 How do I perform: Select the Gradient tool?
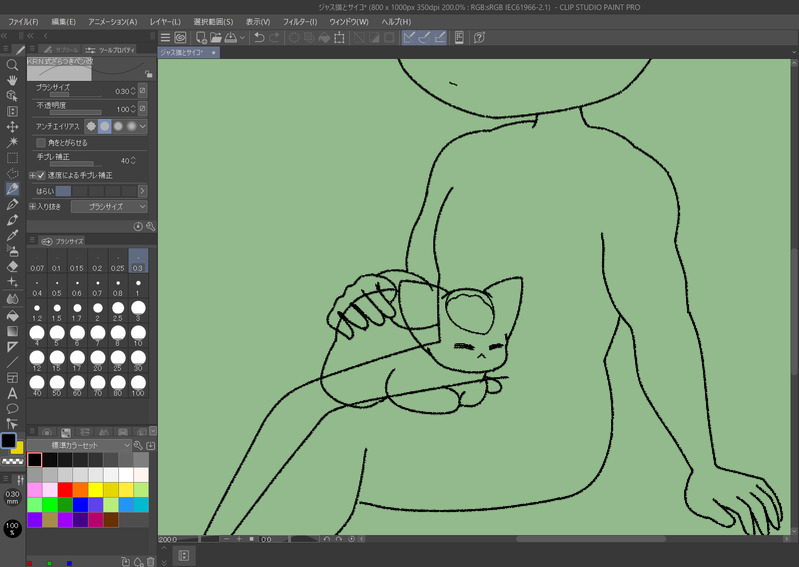[x=12, y=331]
